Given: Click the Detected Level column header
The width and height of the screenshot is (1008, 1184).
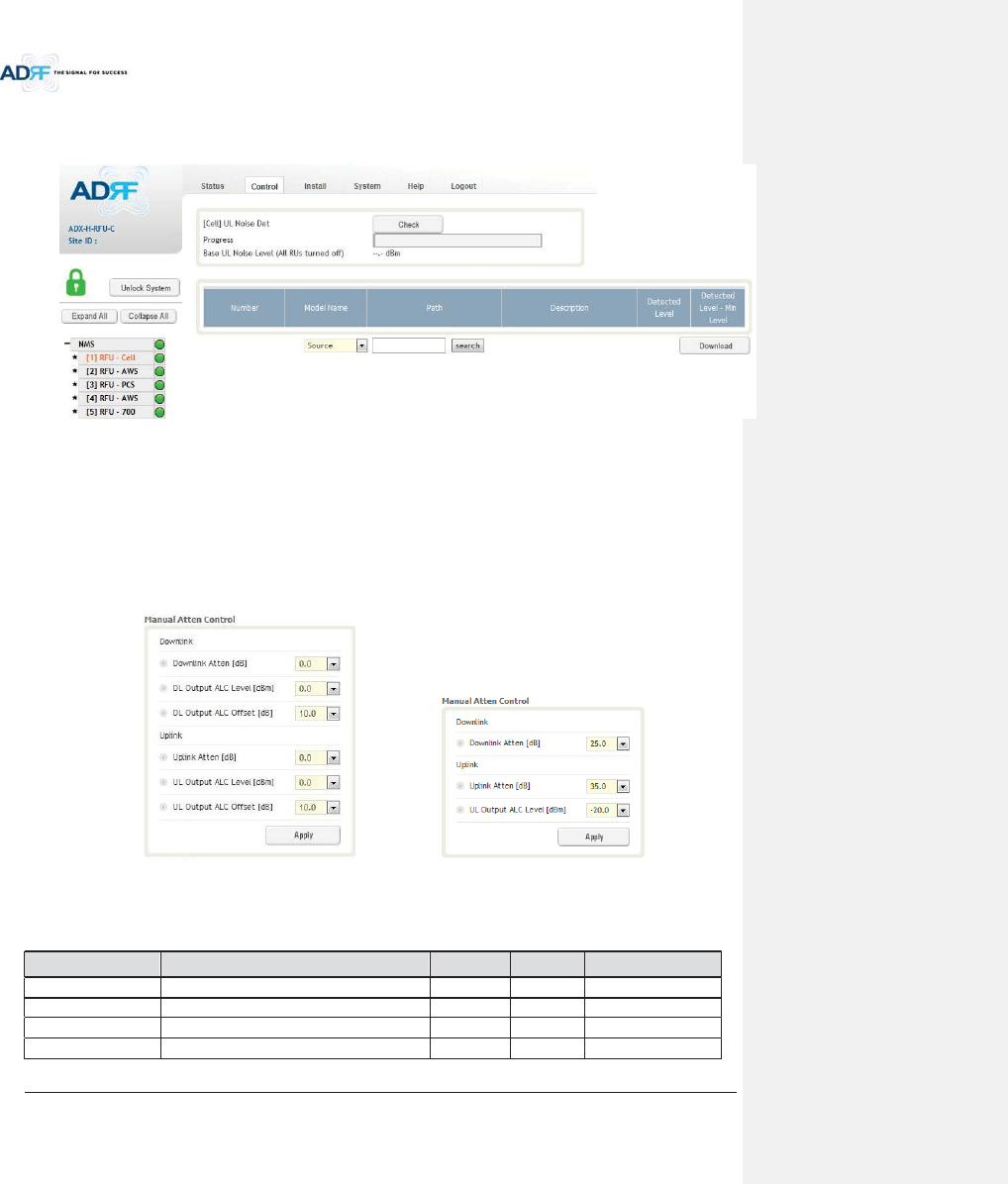Looking at the screenshot, I should [663, 308].
